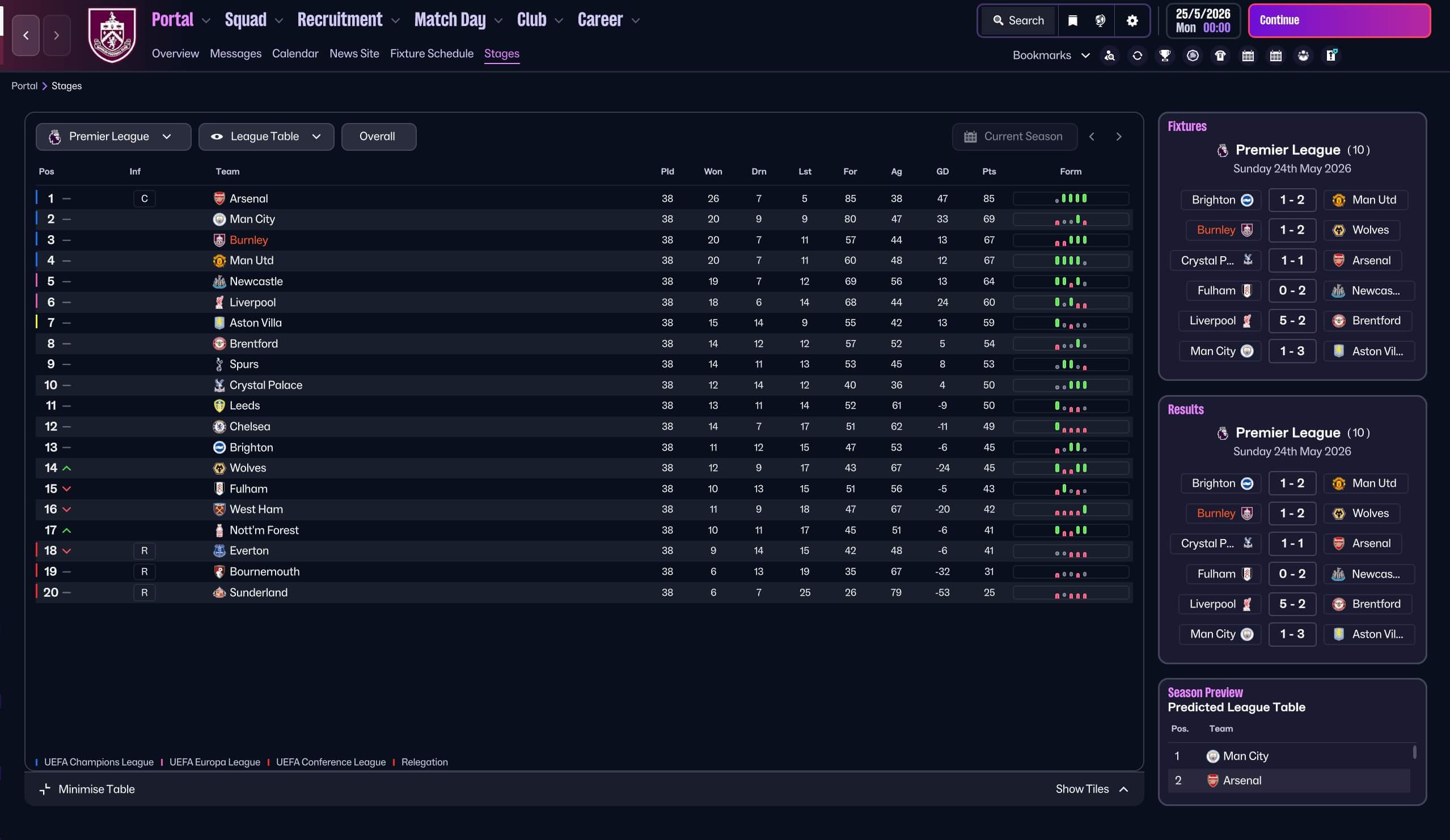Open settings via the gear icon
The width and height of the screenshot is (1450, 840).
point(1132,21)
